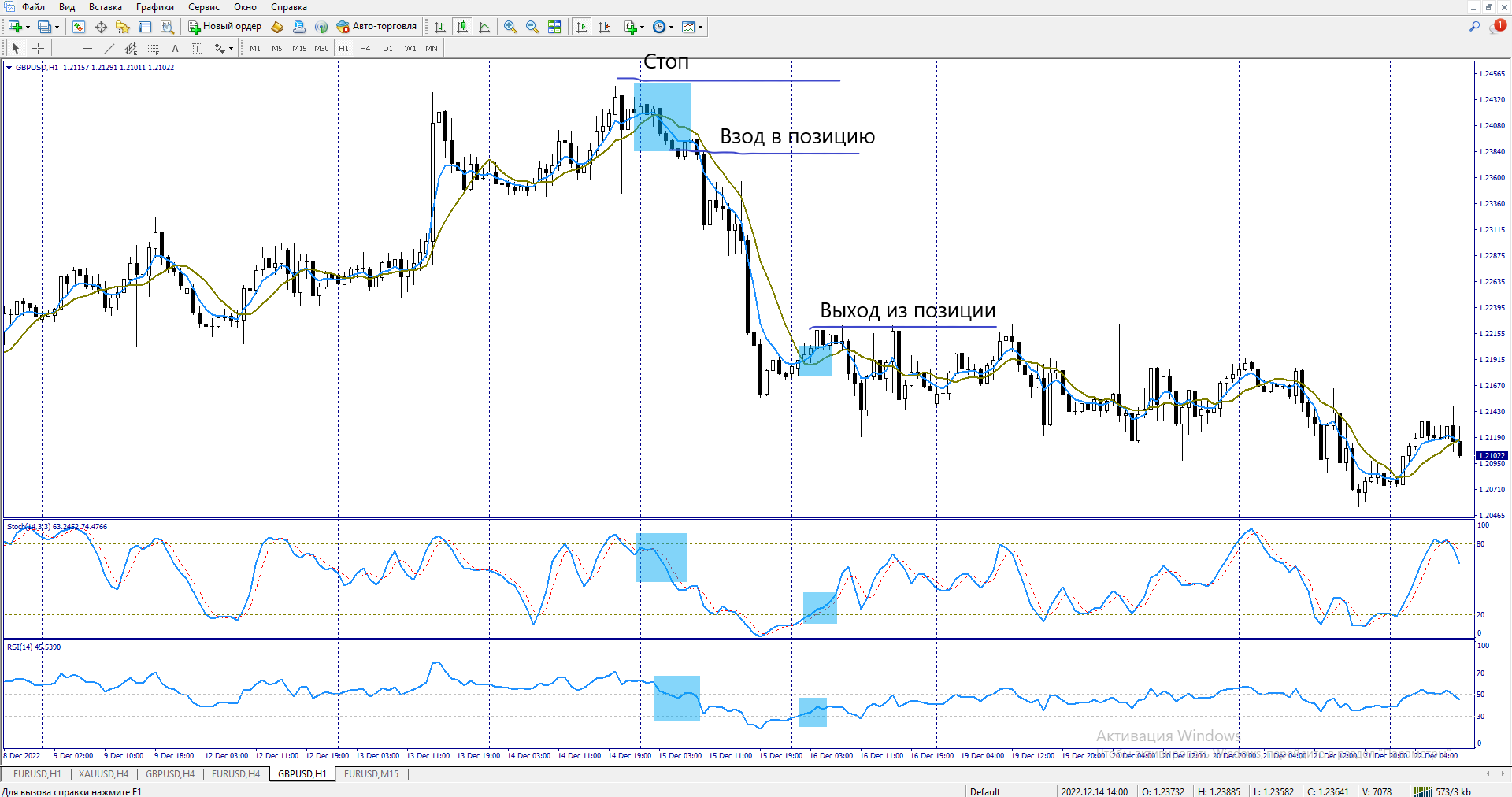The image size is (1512, 797).
Task: Switch to the XAUUSD,H4 chart tab
Action: 103,774
